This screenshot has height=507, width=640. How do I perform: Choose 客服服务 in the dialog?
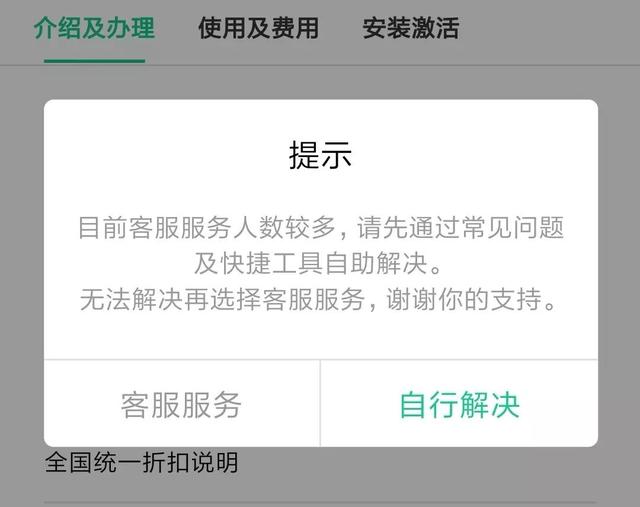click(182, 404)
